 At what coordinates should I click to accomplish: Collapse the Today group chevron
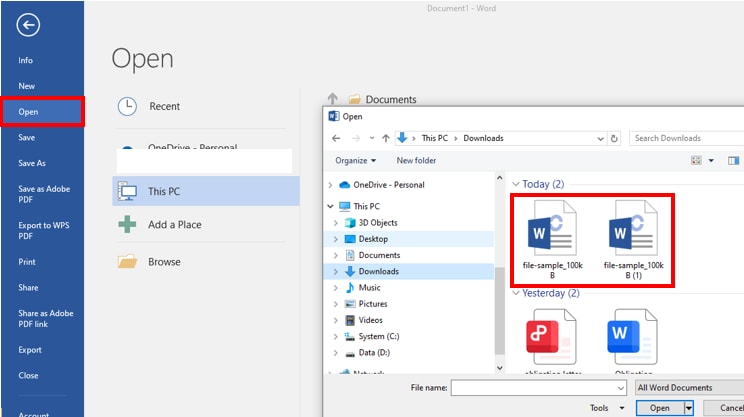pos(516,184)
